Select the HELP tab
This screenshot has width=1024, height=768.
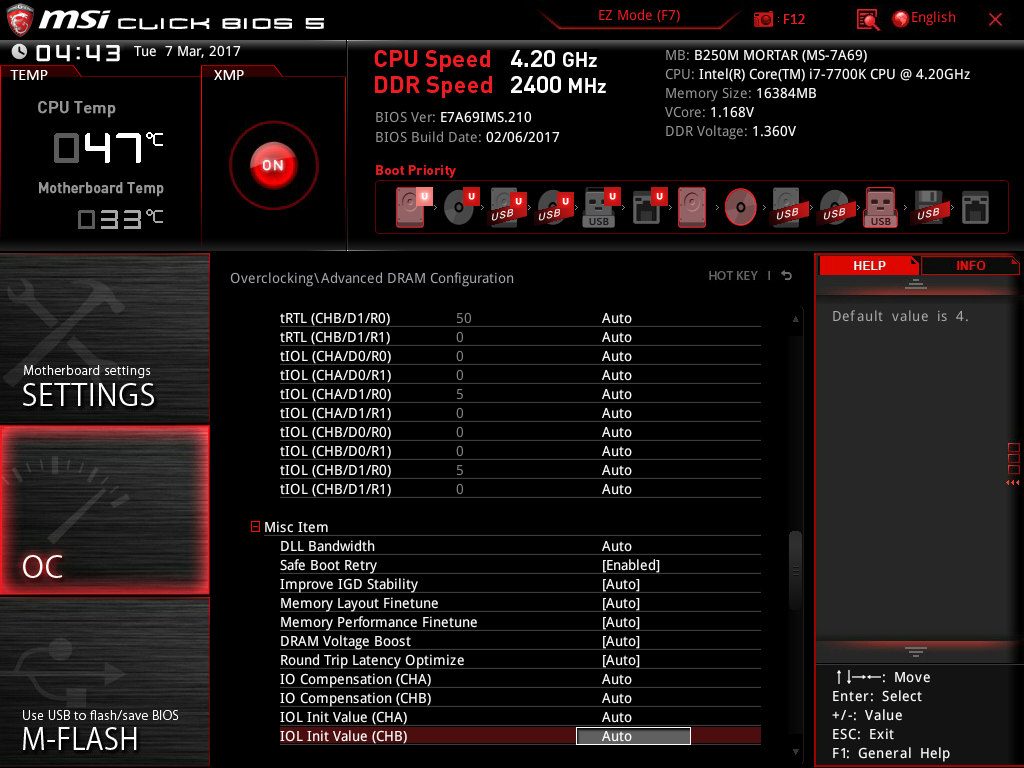(x=868, y=265)
